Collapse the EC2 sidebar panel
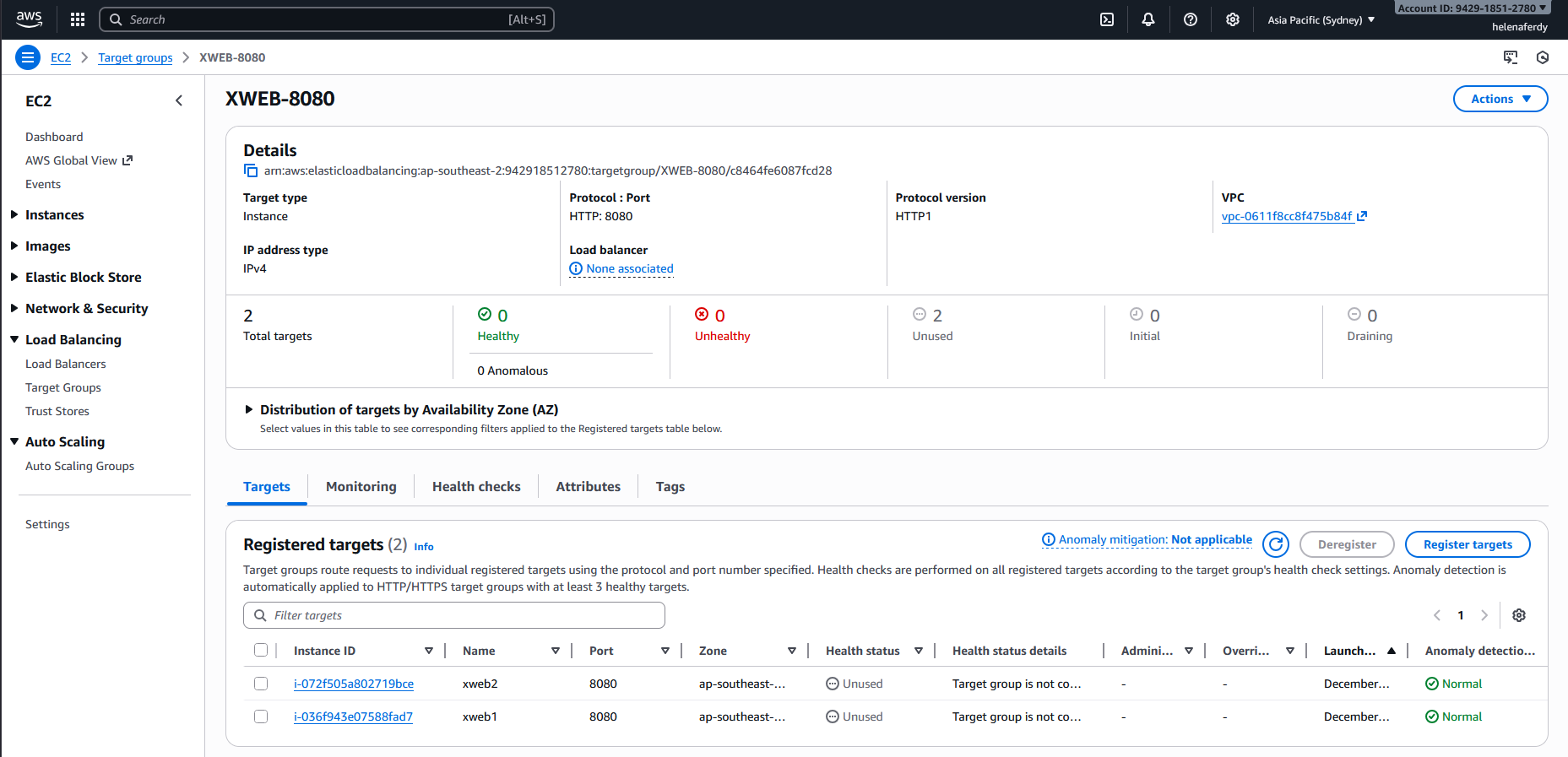 coord(179,100)
